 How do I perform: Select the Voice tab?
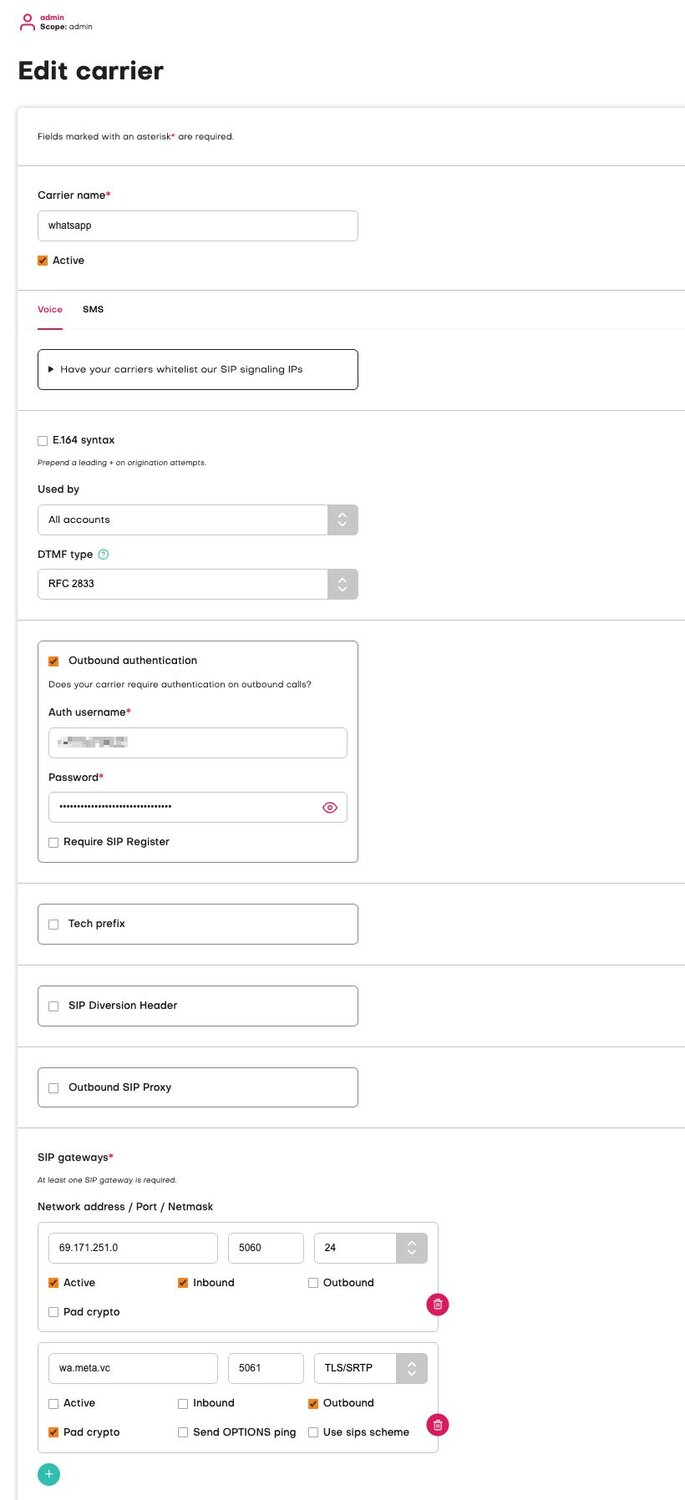coord(50,310)
